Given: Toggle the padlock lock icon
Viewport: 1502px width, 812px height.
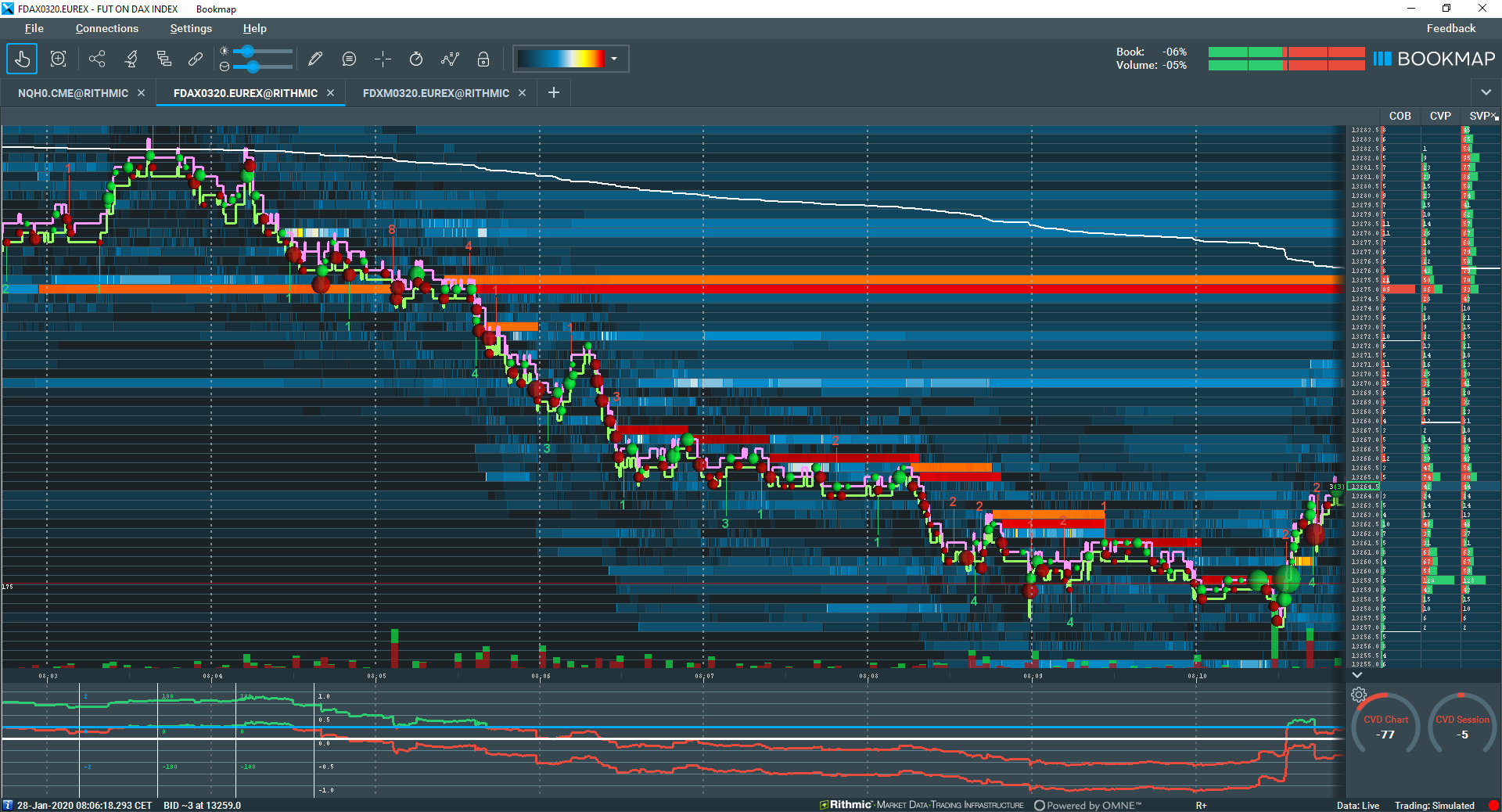Looking at the screenshot, I should click(x=483, y=59).
